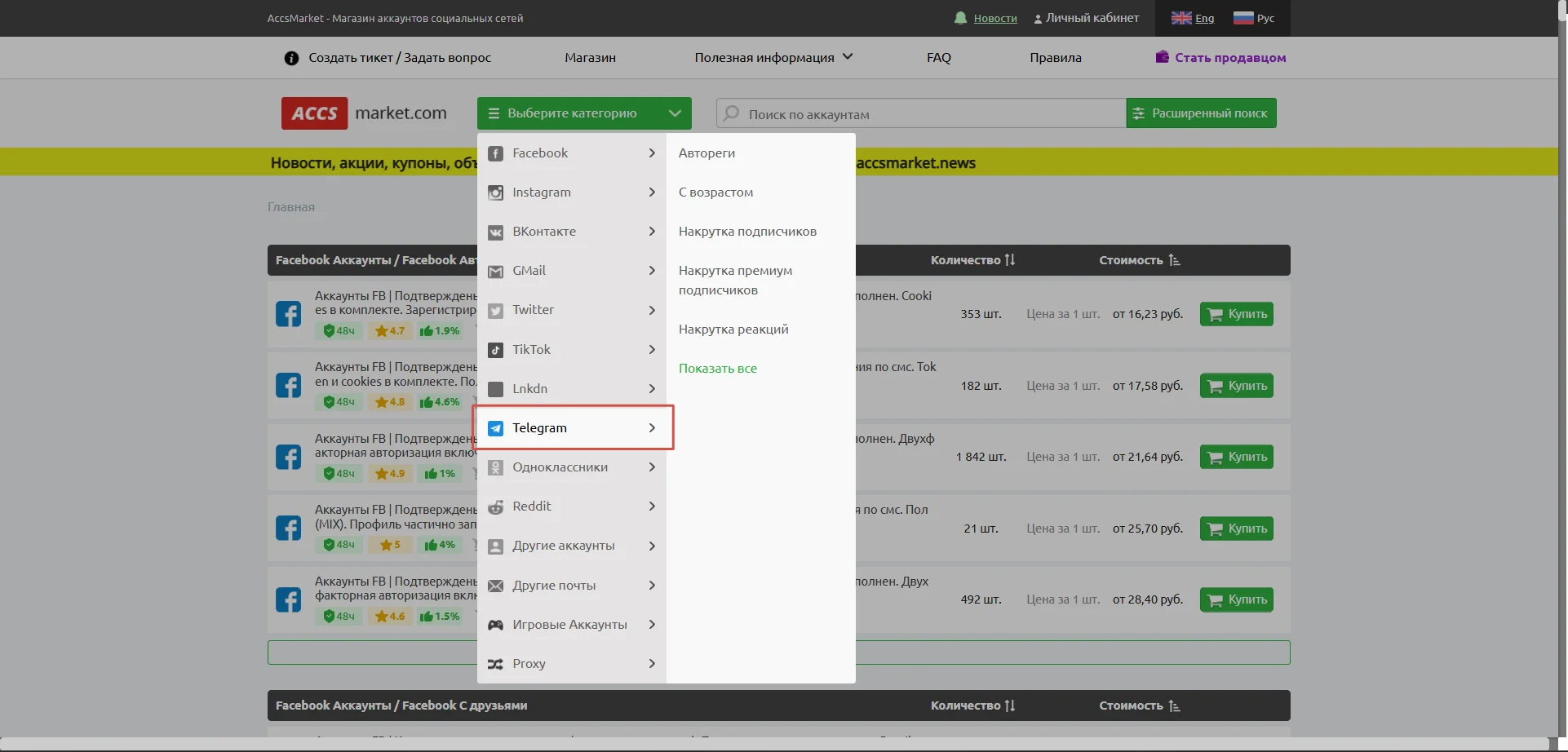Click the UK flag icon
This screenshot has height=752, width=1568.
[1181, 18]
